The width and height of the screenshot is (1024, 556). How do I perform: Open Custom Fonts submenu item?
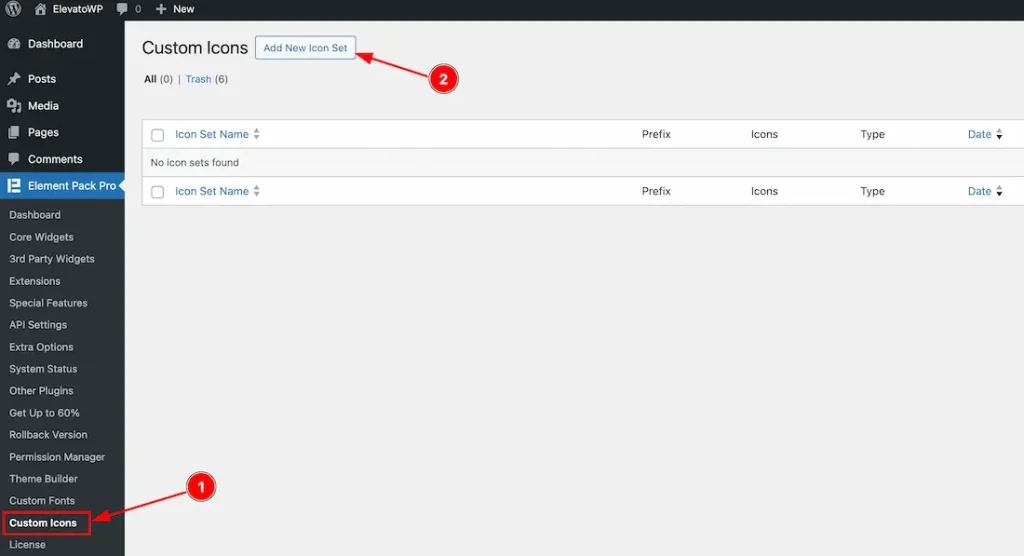[42, 500]
